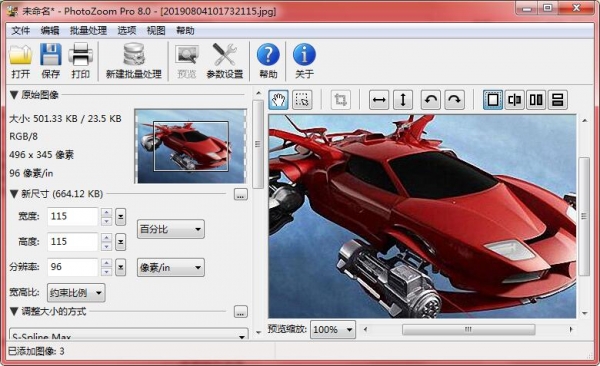Screen dimensions: 600x366
Task: Click preview scroll left arrow
Action: click(365, 330)
